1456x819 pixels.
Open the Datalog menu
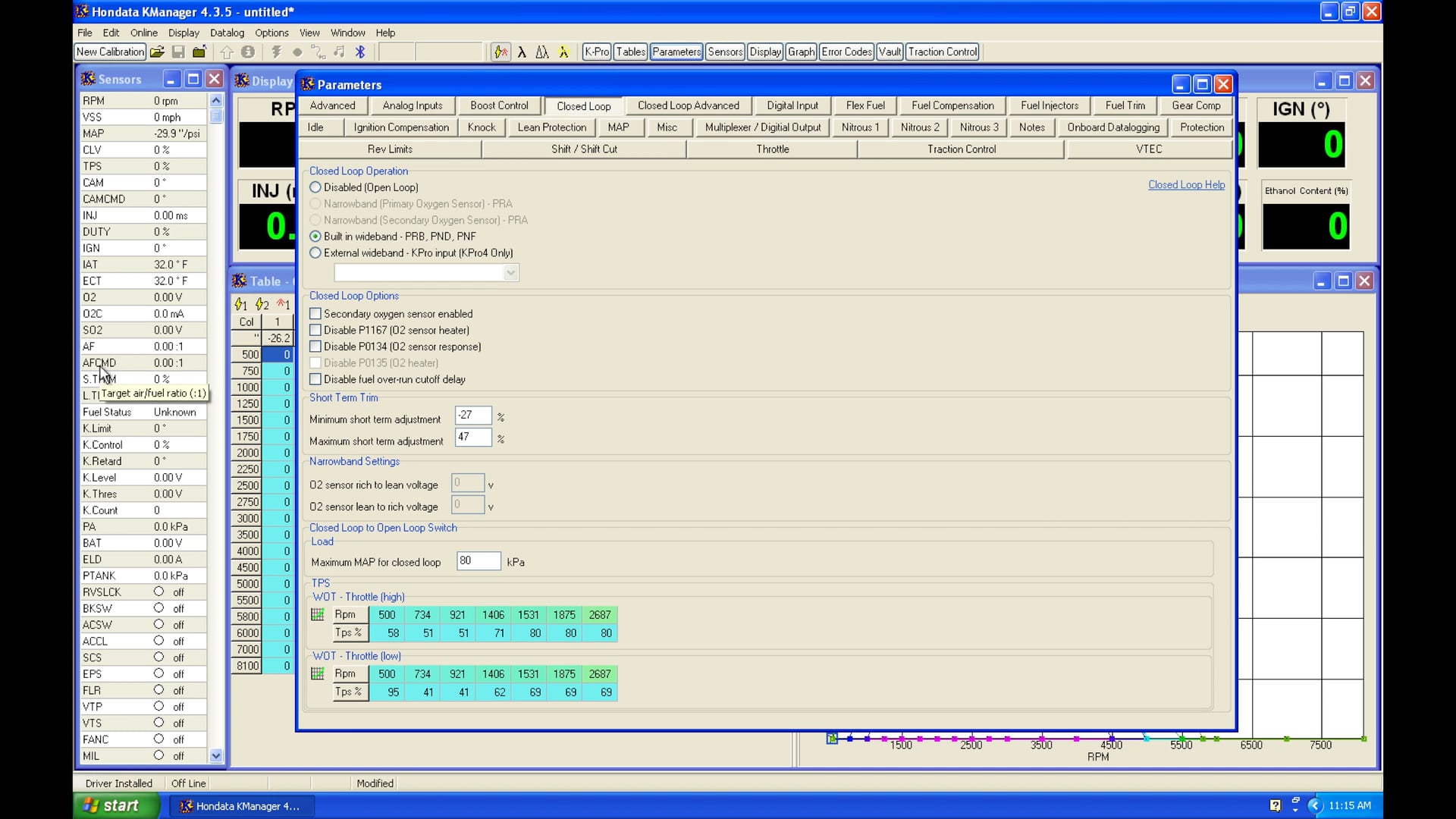227,33
